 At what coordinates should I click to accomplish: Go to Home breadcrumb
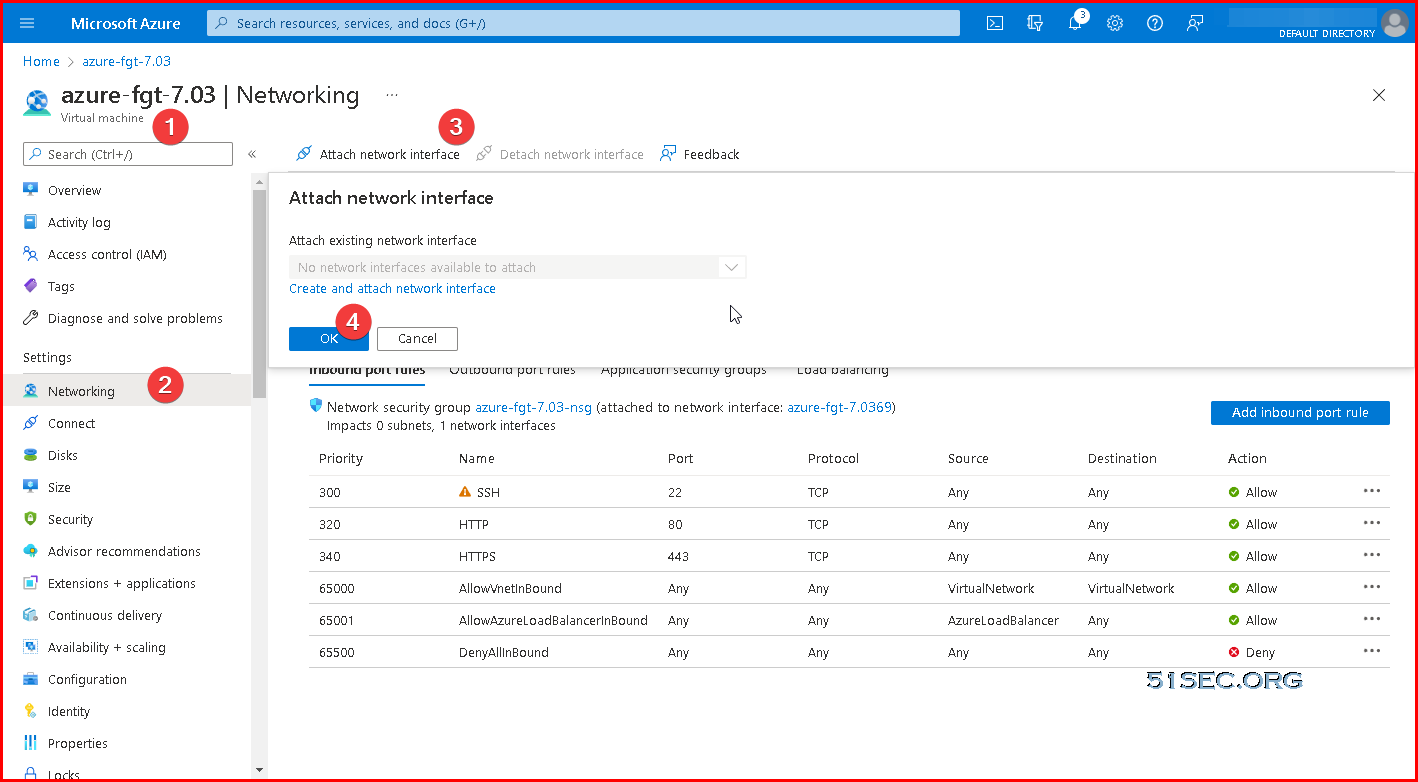pyautogui.click(x=41, y=61)
